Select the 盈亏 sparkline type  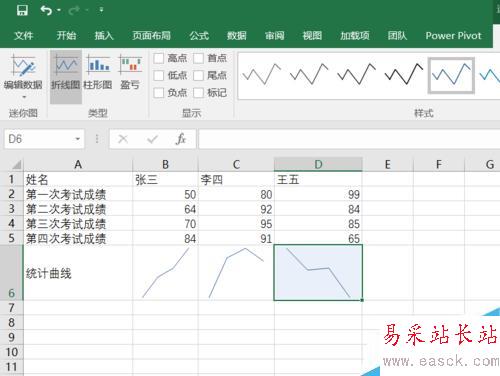(130, 72)
